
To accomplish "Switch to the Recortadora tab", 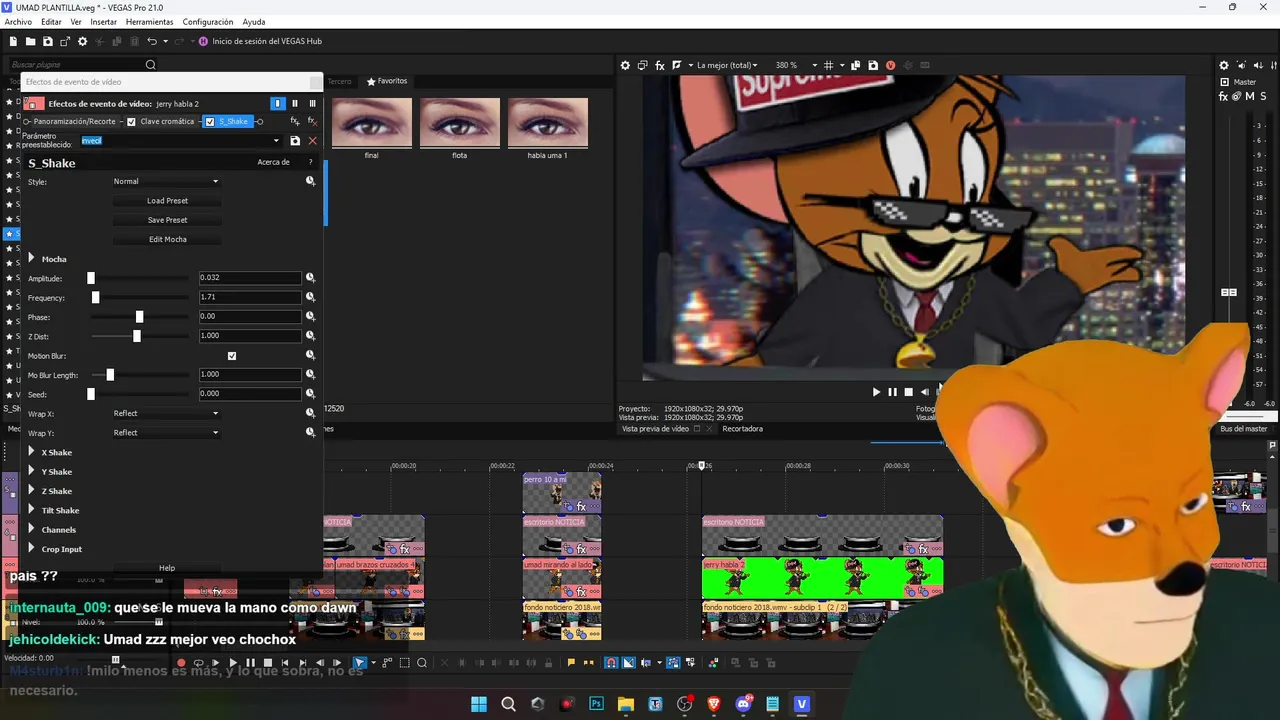I will click(x=742, y=429).
